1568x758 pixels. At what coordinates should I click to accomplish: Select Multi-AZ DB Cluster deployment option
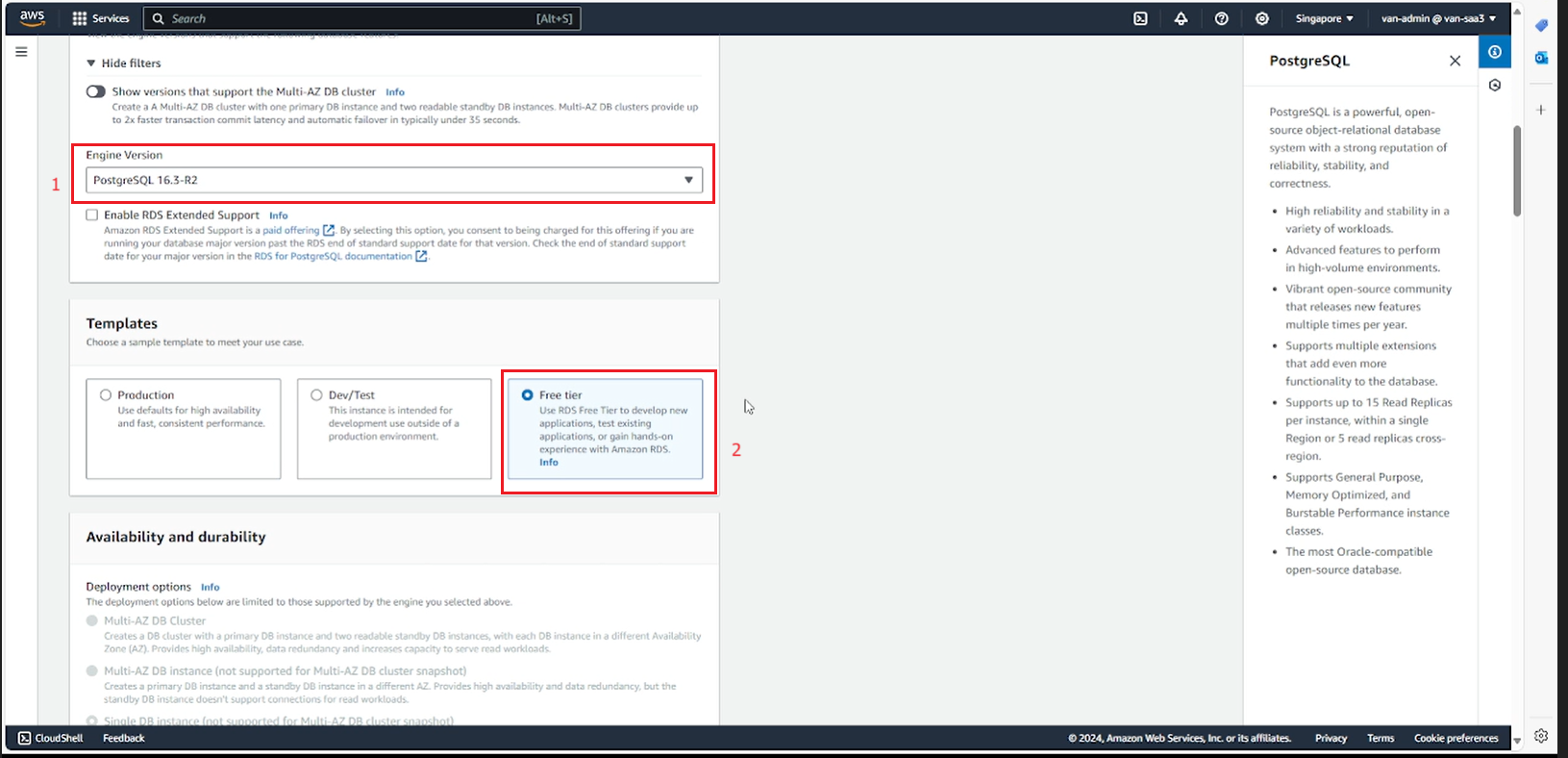92,620
